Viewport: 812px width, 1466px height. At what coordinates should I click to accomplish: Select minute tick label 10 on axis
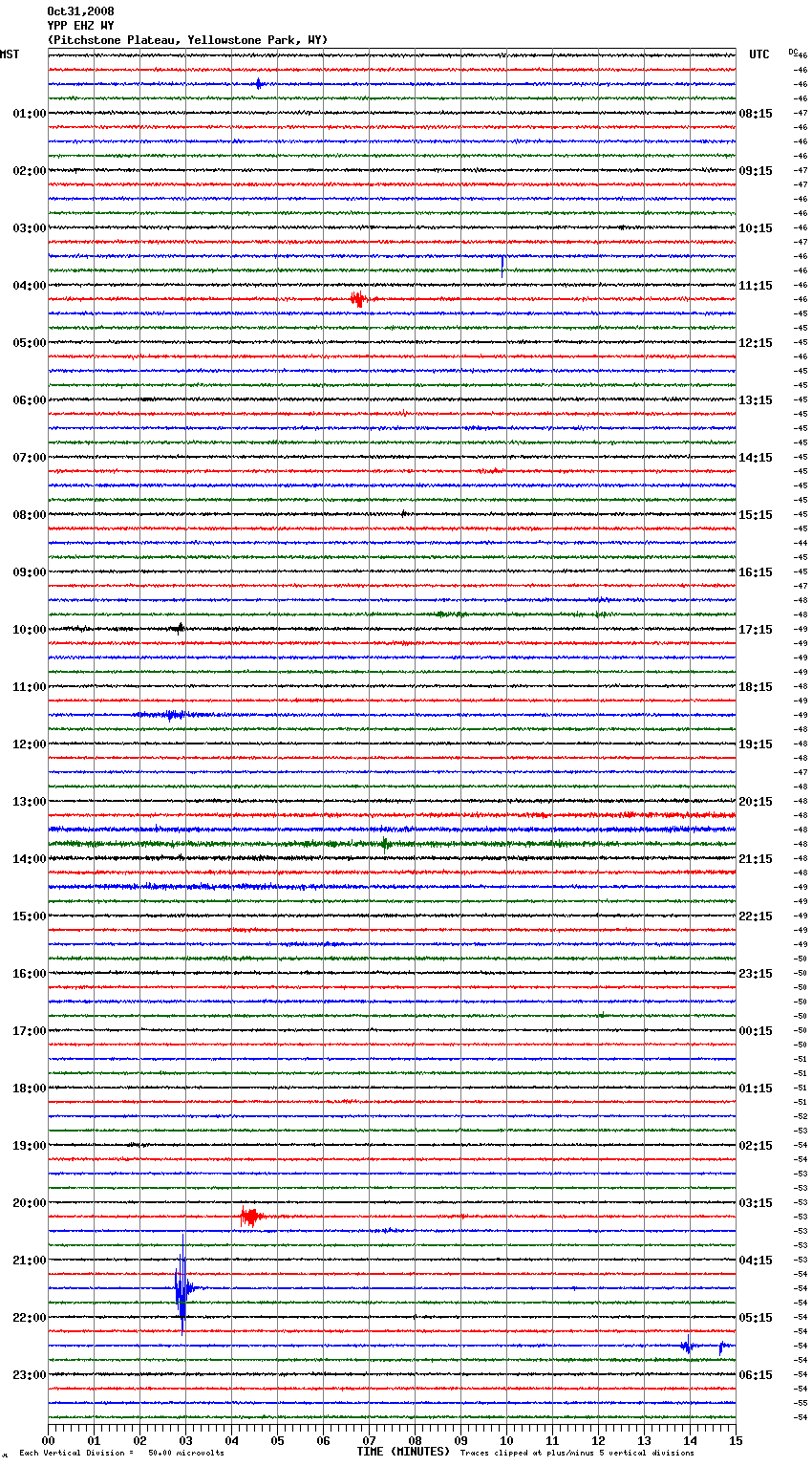[506, 1440]
